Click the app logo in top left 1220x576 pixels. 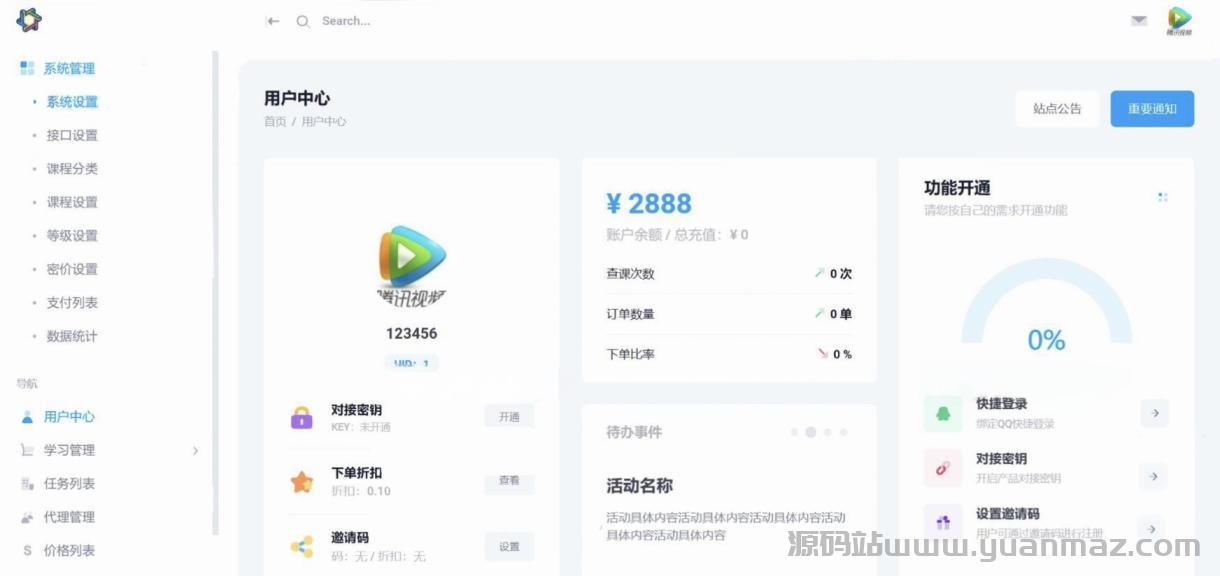[29, 19]
